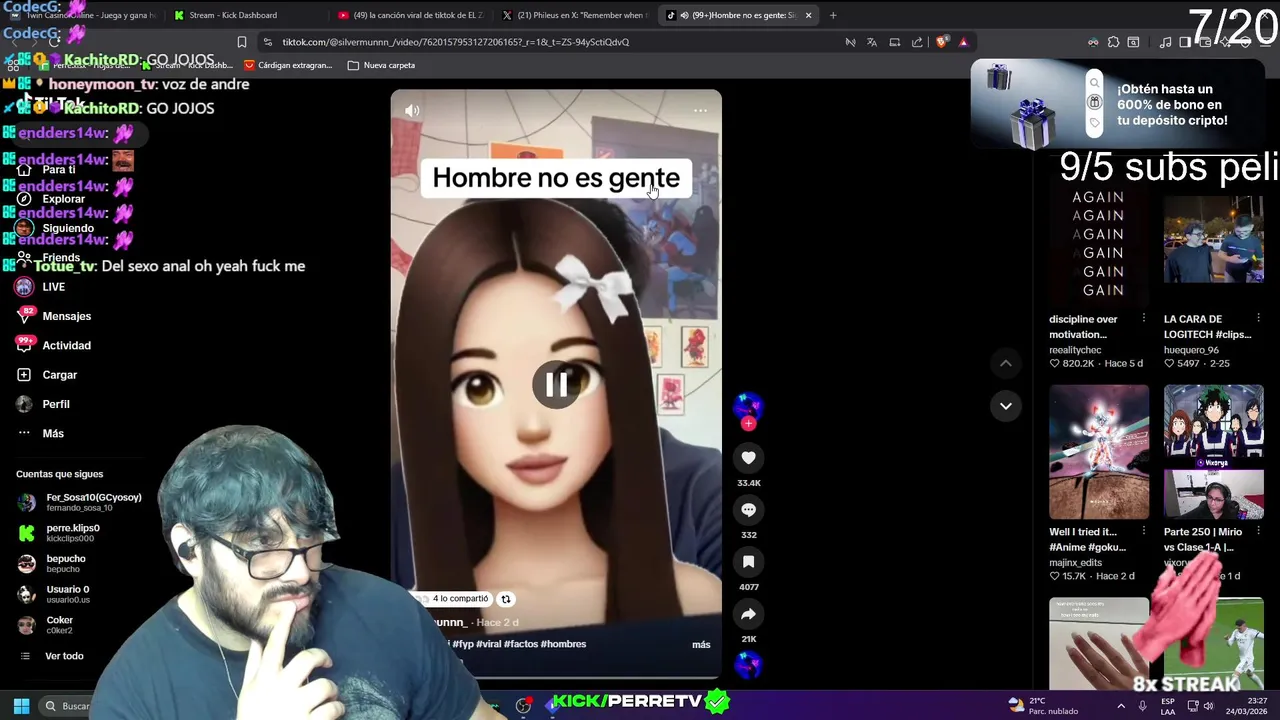Go to the previous video arrow
Screen dimensions: 1280x720
coord(1006,363)
